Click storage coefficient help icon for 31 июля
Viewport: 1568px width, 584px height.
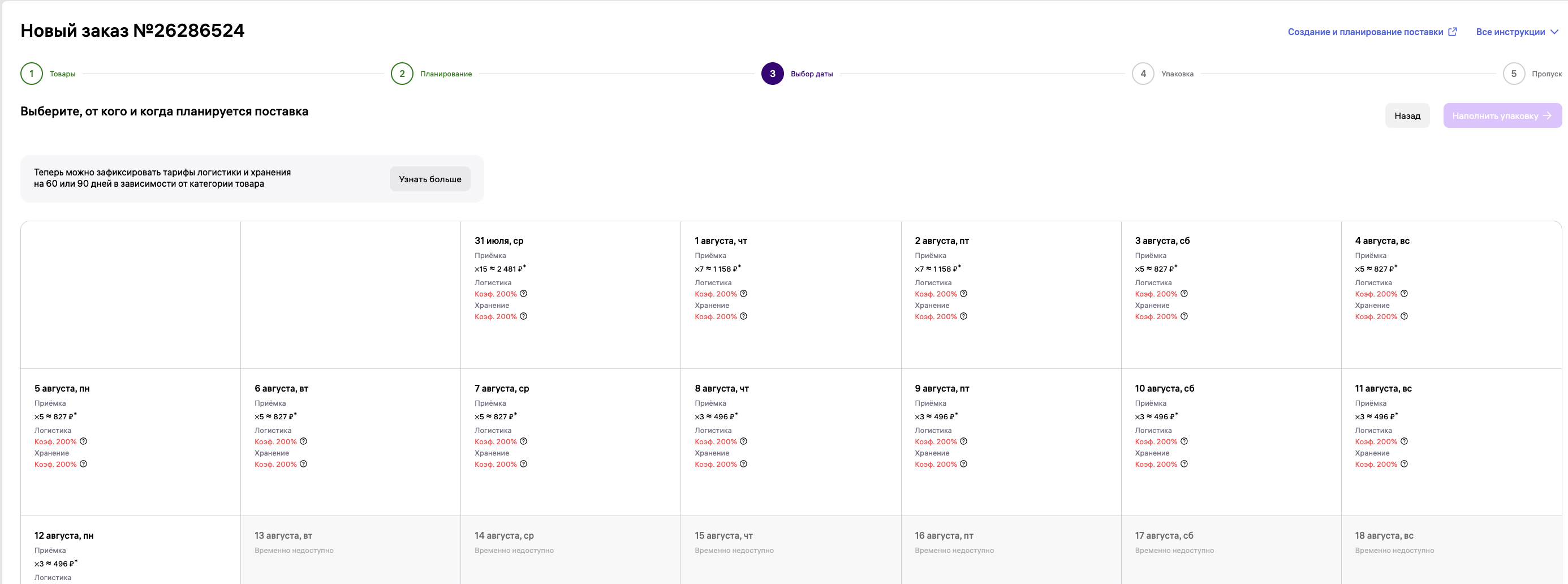tap(523, 316)
